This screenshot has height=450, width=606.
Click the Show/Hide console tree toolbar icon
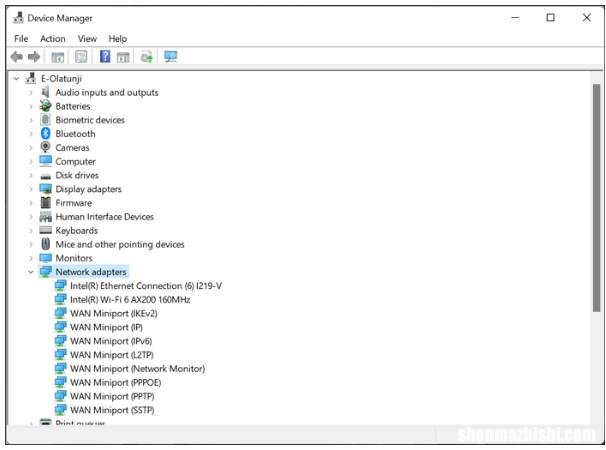click(x=58, y=57)
